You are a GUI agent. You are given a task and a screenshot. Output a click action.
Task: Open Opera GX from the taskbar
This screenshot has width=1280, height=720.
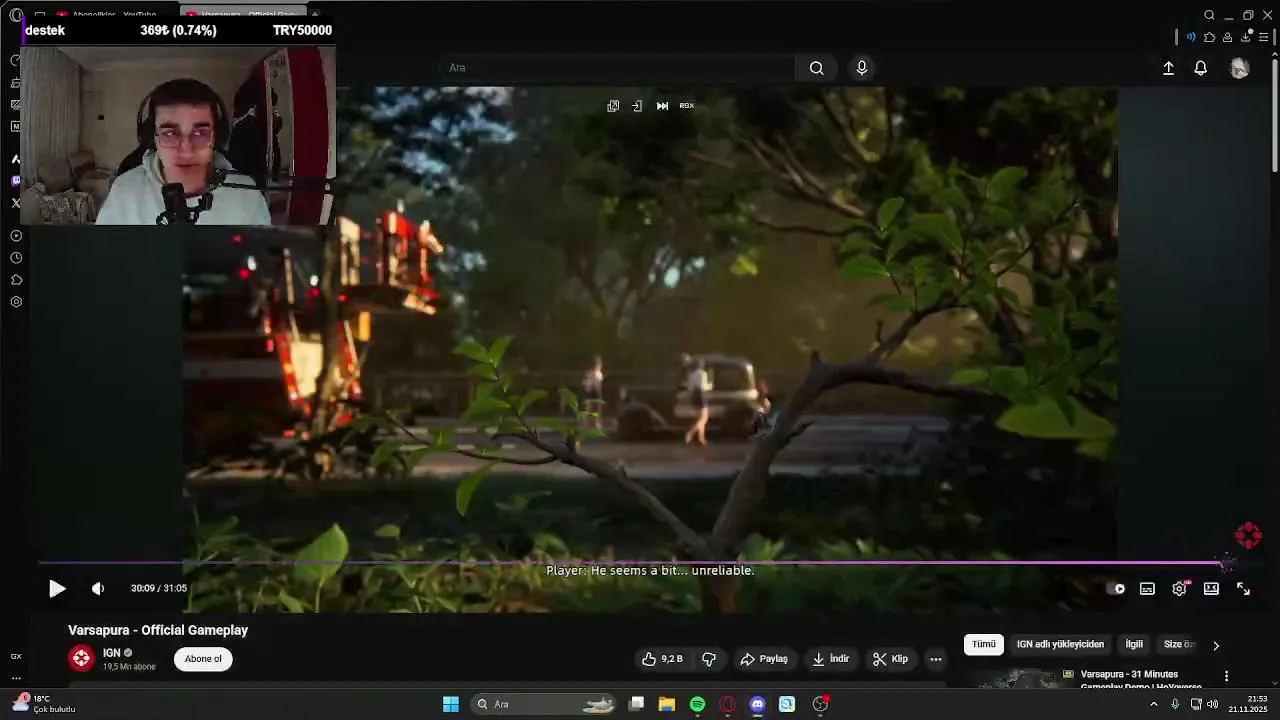[727, 704]
